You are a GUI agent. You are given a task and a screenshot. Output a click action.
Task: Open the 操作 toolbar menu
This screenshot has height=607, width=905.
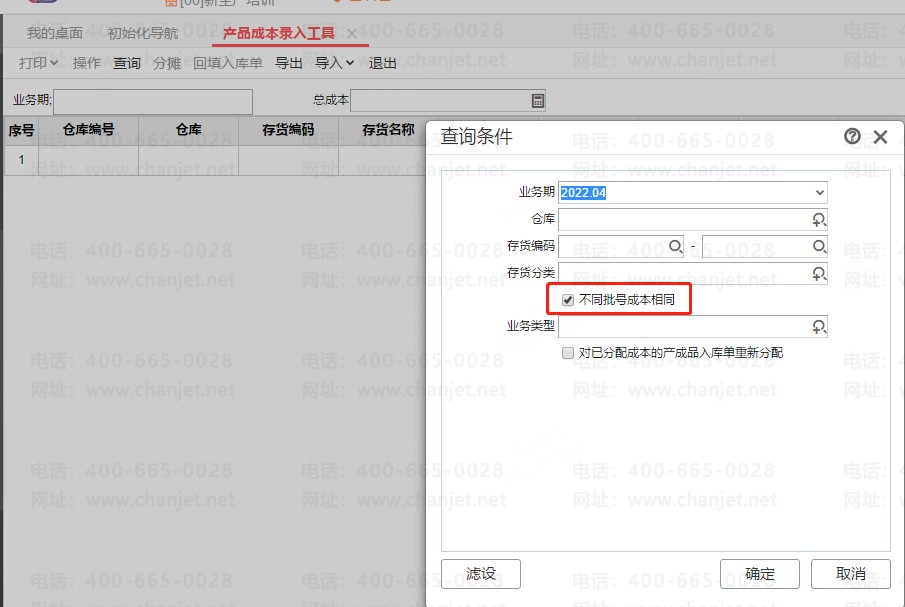coord(87,62)
